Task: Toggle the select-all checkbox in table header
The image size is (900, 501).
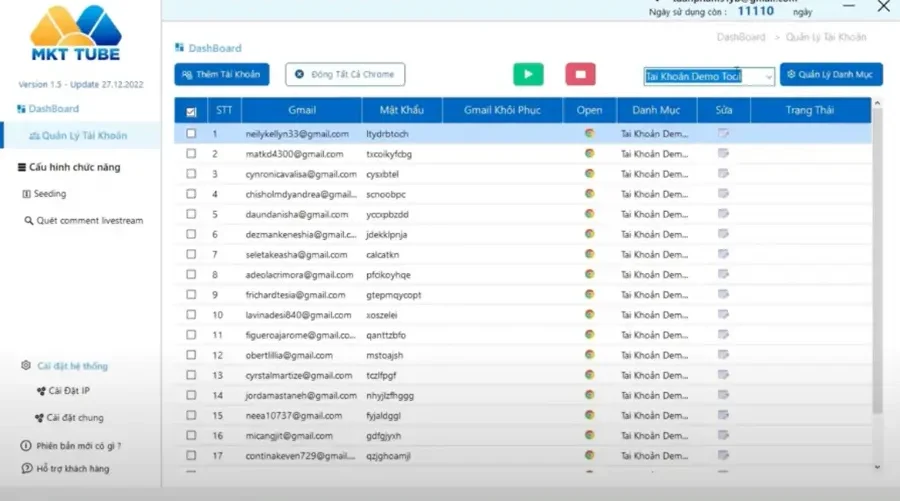Action: 191,112
